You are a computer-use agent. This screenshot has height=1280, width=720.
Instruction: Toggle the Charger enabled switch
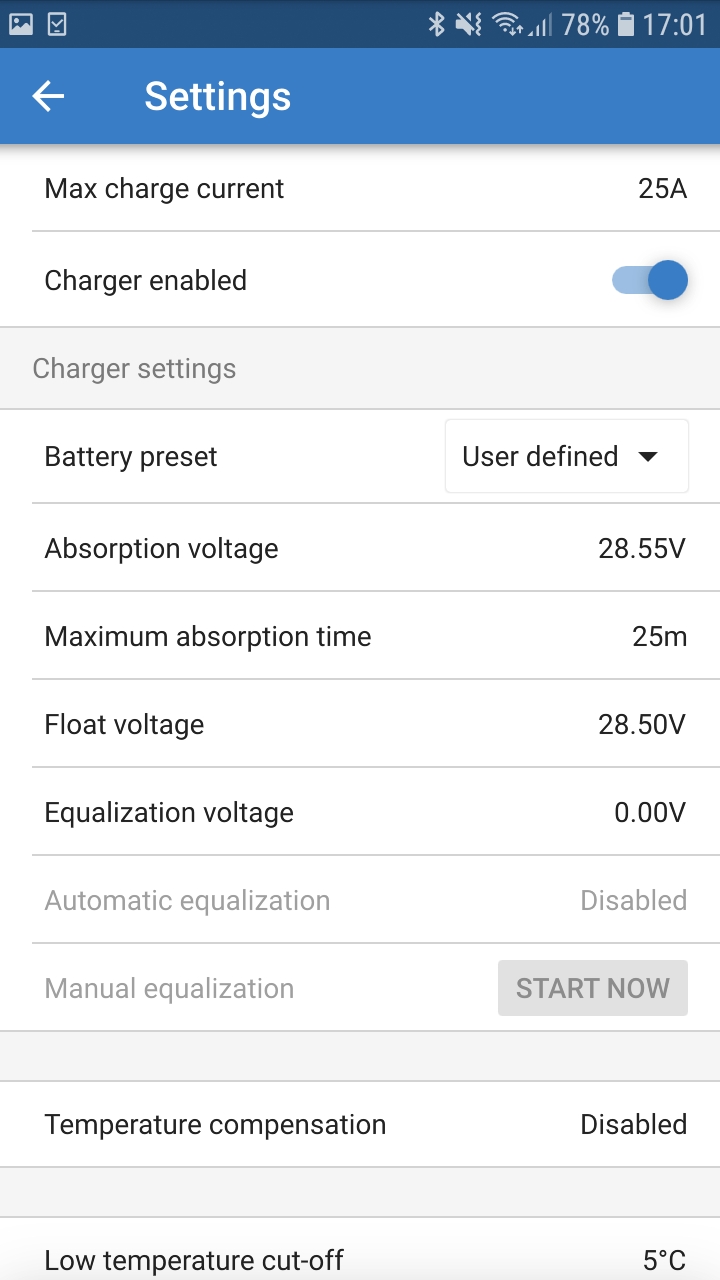650,280
